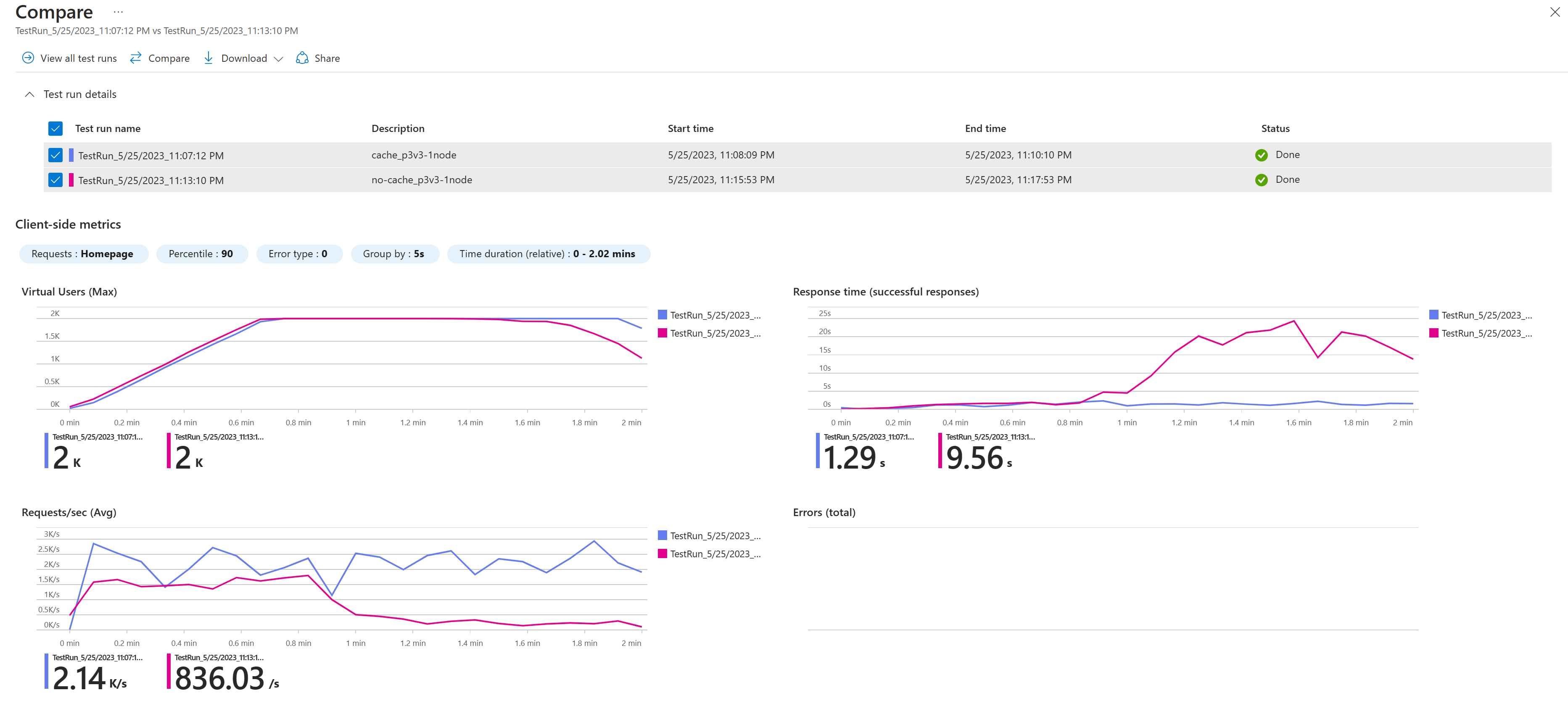
Task: Open the ellipsis menu beside the Compare title
Action: [x=118, y=12]
